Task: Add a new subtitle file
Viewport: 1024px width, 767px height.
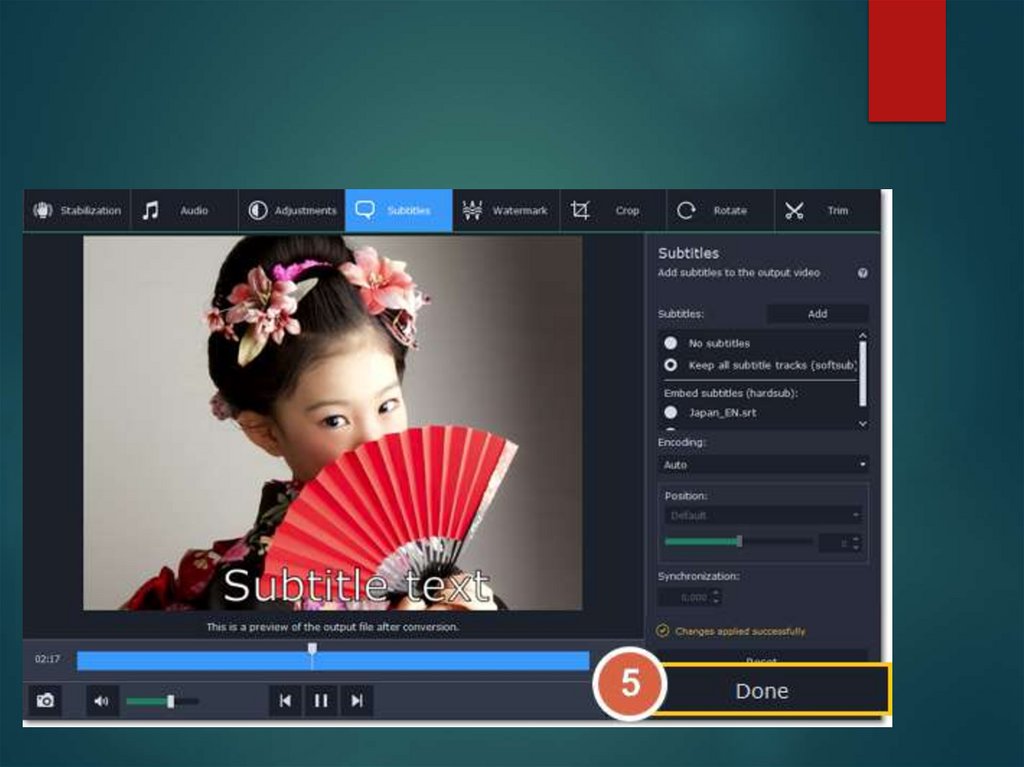Action: coord(817,314)
